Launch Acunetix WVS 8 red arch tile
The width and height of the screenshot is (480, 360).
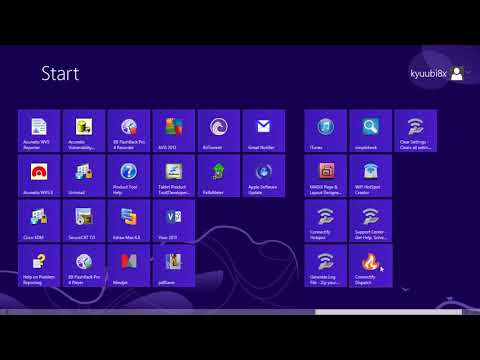39,176
